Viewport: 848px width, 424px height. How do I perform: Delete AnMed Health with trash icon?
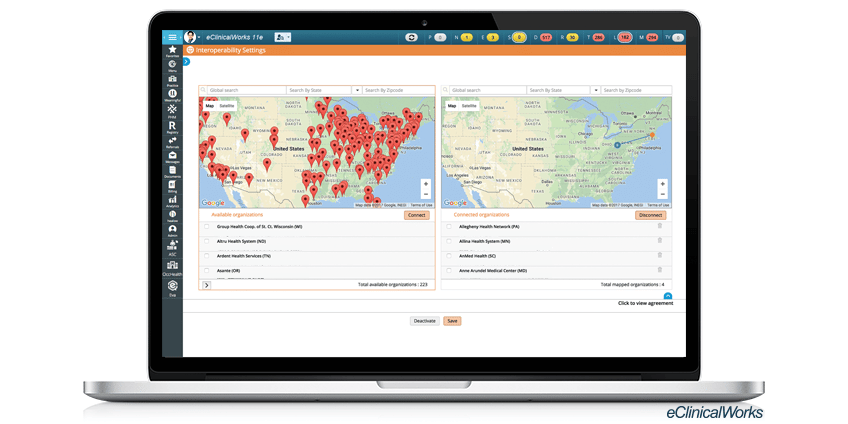point(659,255)
